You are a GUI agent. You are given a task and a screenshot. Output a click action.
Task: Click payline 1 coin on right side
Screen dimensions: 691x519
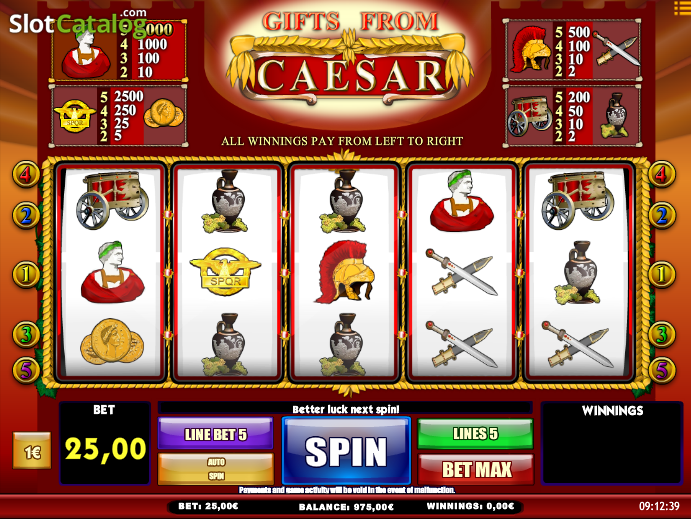pos(661,274)
